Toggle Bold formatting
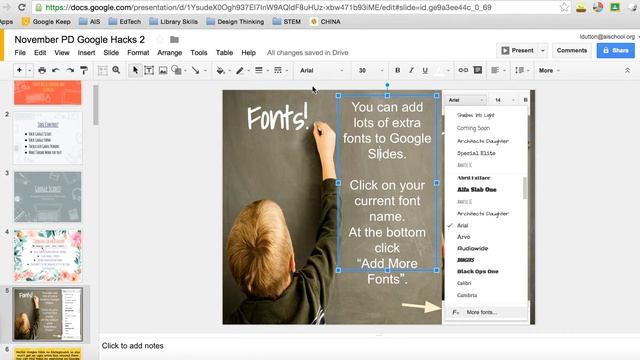 coord(398,70)
